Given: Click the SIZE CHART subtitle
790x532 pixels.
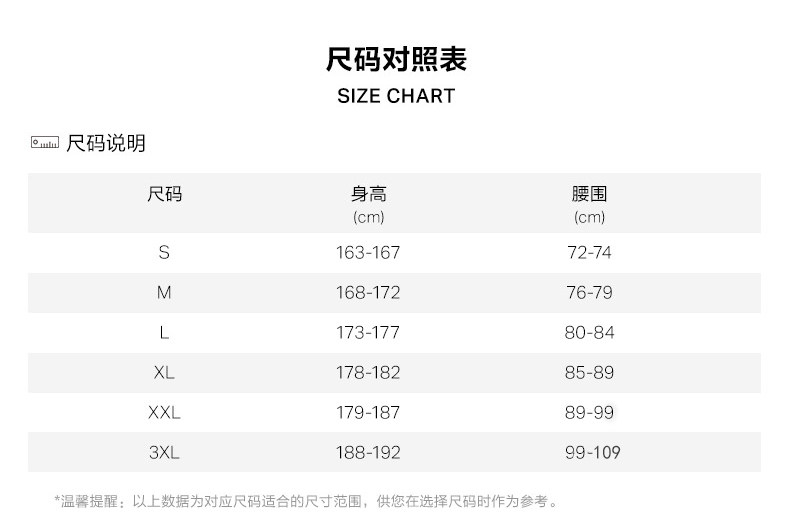Looking at the screenshot, I should click(396, 96).
